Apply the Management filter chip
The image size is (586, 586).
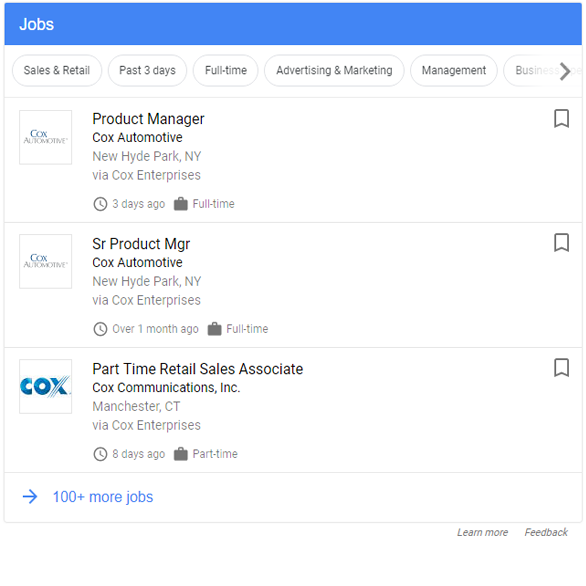[x=454, y=70]
